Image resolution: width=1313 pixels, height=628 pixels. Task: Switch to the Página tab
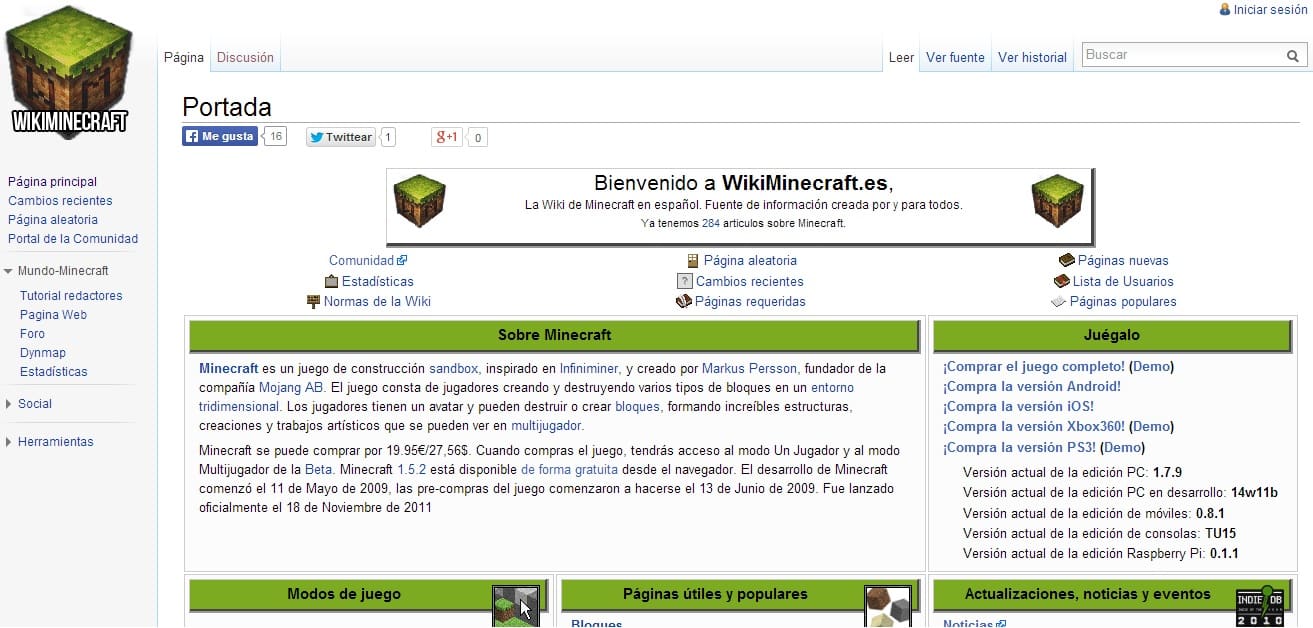(184, 57)
